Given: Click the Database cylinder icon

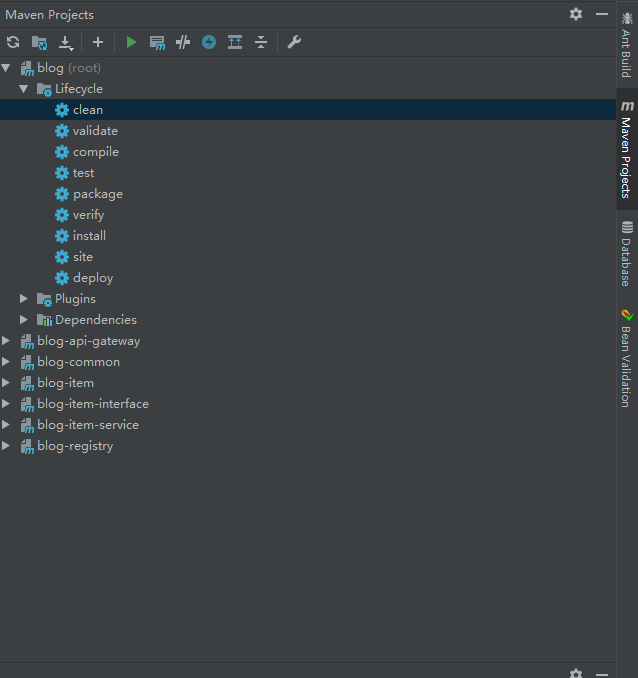Looking at the screenshot, I should (627, 227).
